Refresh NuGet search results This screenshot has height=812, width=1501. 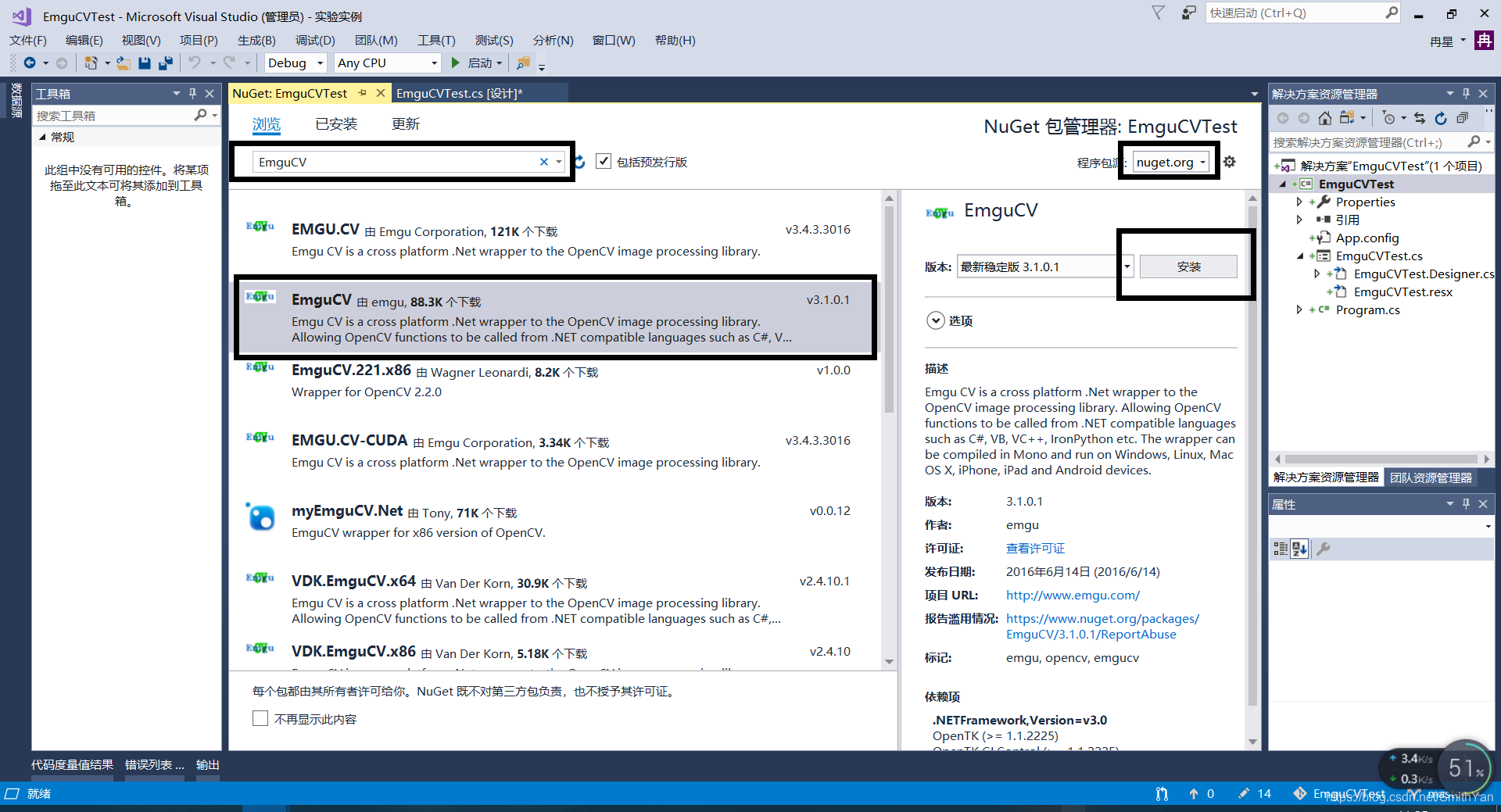[579, 162]
